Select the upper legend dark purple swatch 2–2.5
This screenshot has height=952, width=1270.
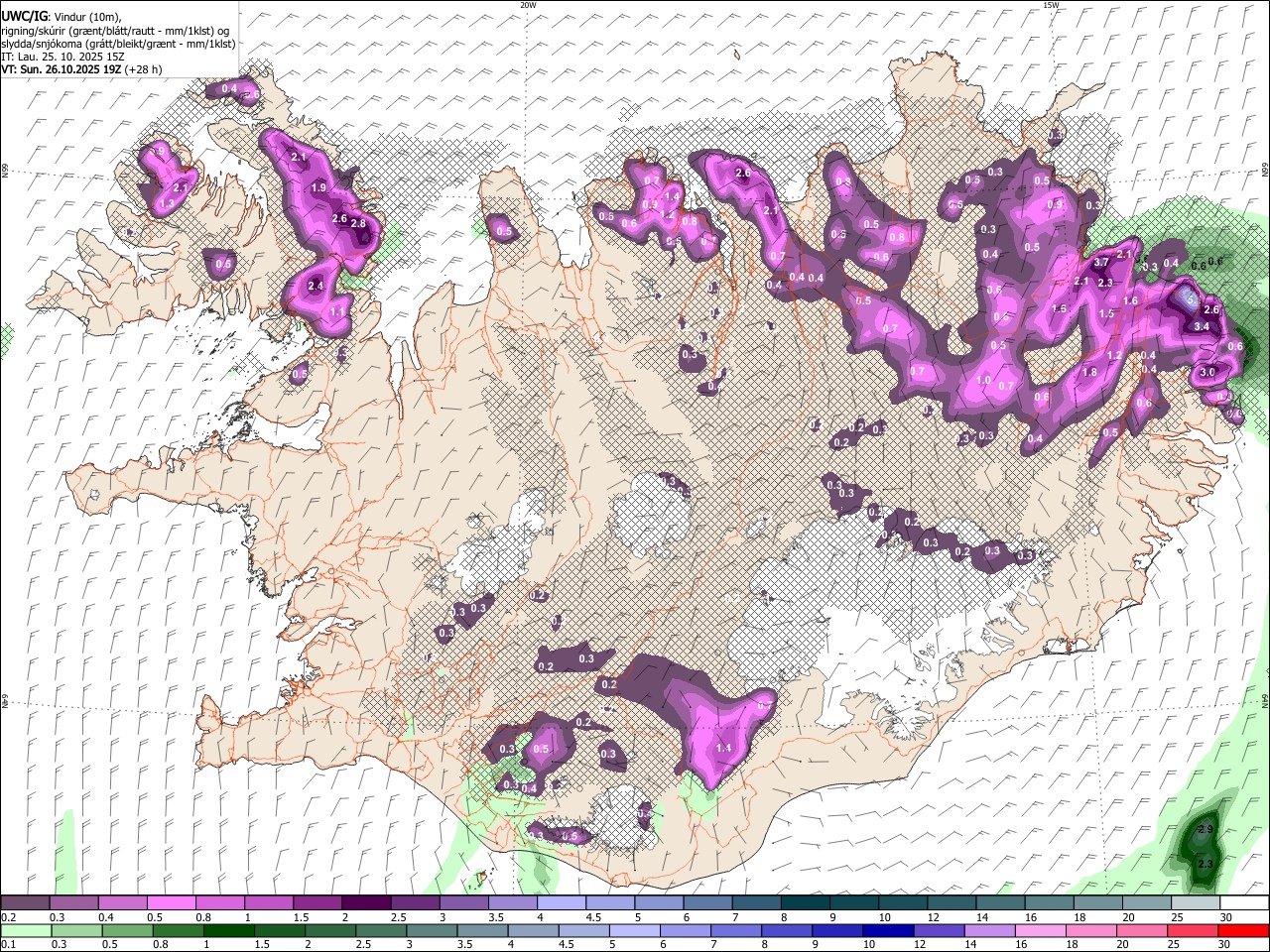coord(366,903)
